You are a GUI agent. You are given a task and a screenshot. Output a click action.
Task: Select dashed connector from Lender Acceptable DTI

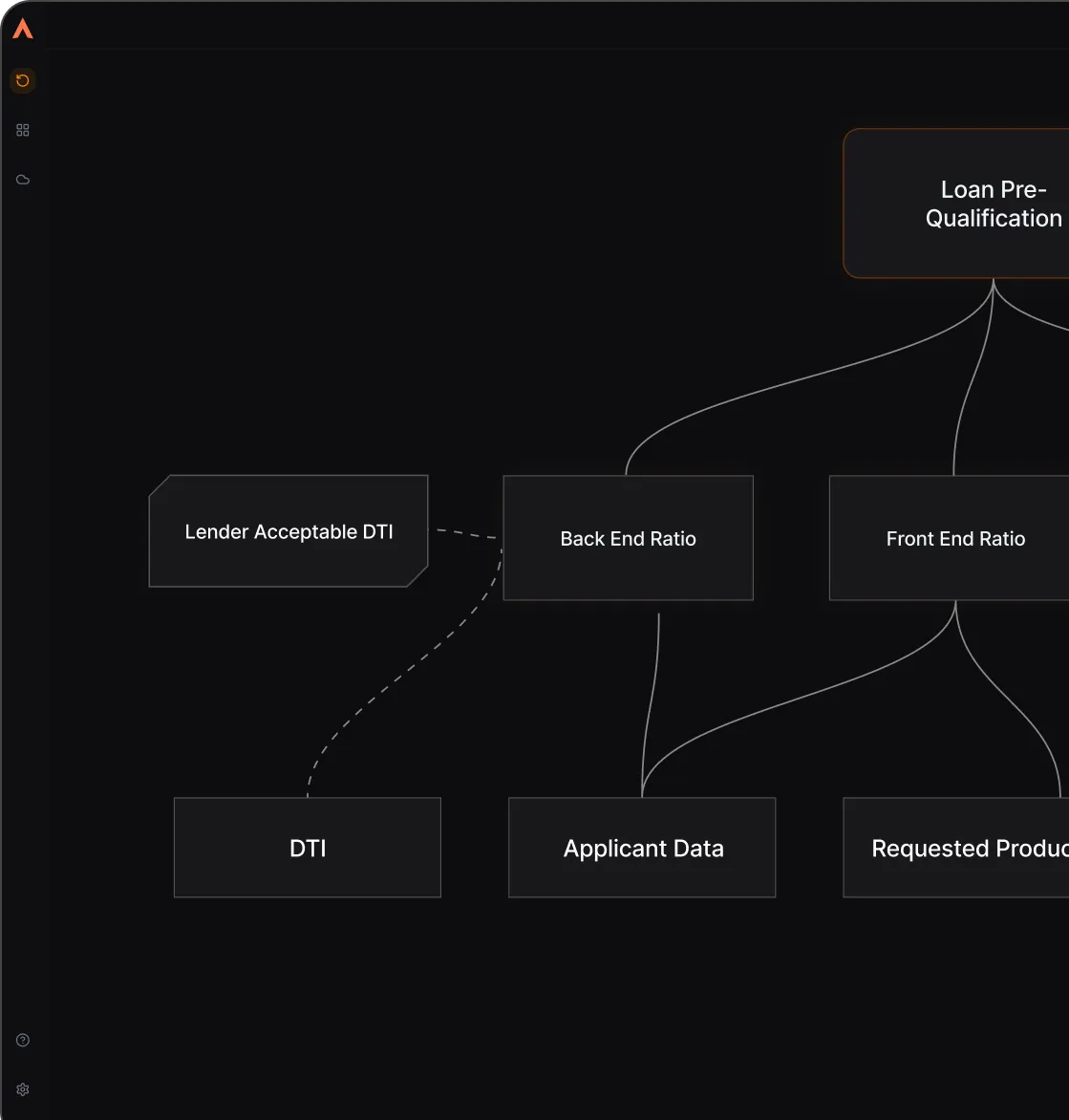466,533
